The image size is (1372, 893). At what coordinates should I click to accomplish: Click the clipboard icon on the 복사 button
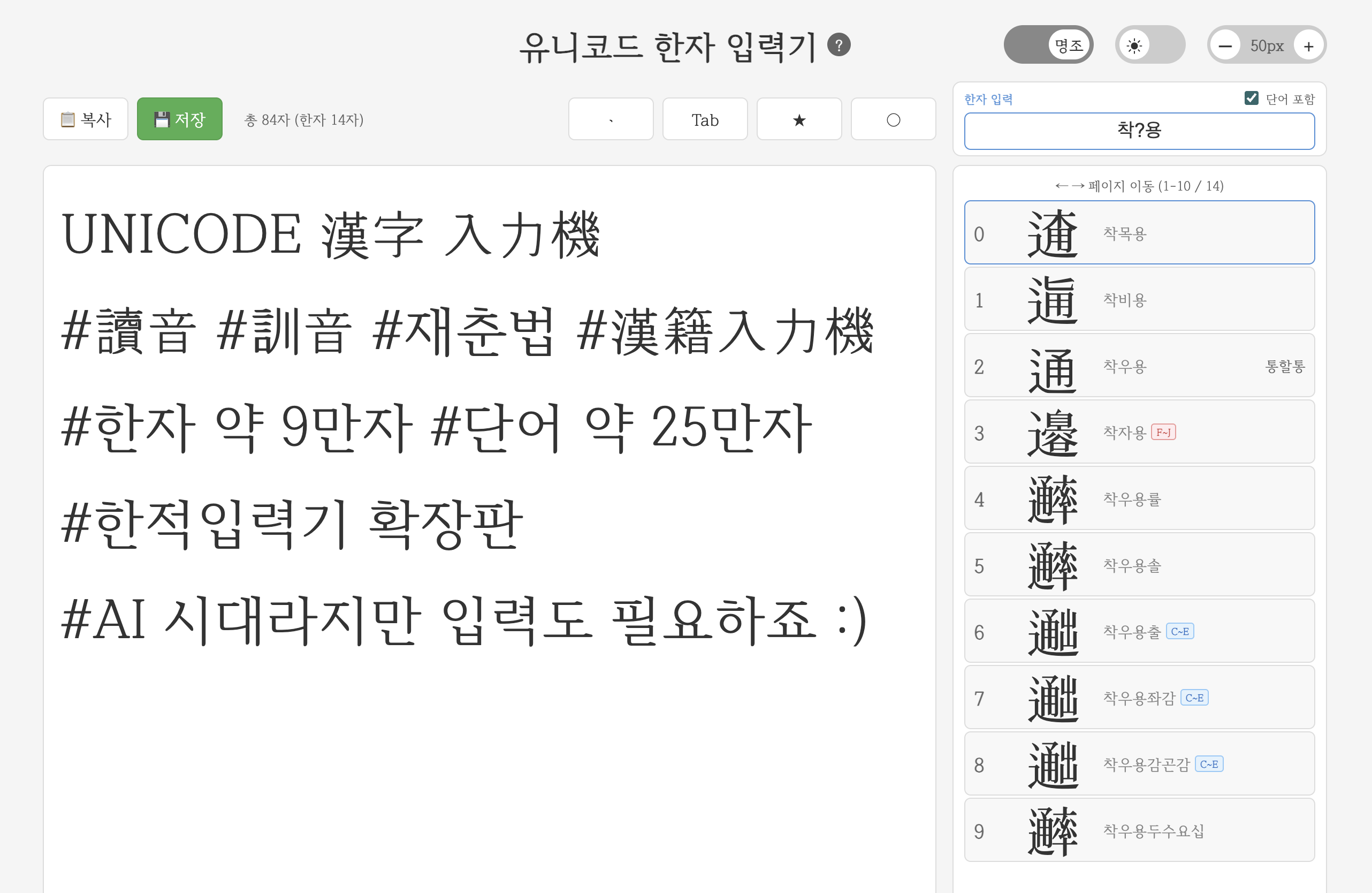[68, 119]
